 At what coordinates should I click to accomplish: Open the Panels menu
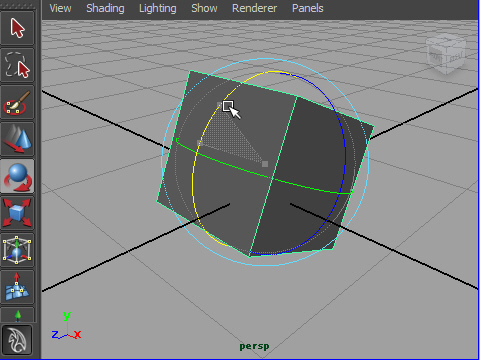pyautogui.click(x=308, y=8)
